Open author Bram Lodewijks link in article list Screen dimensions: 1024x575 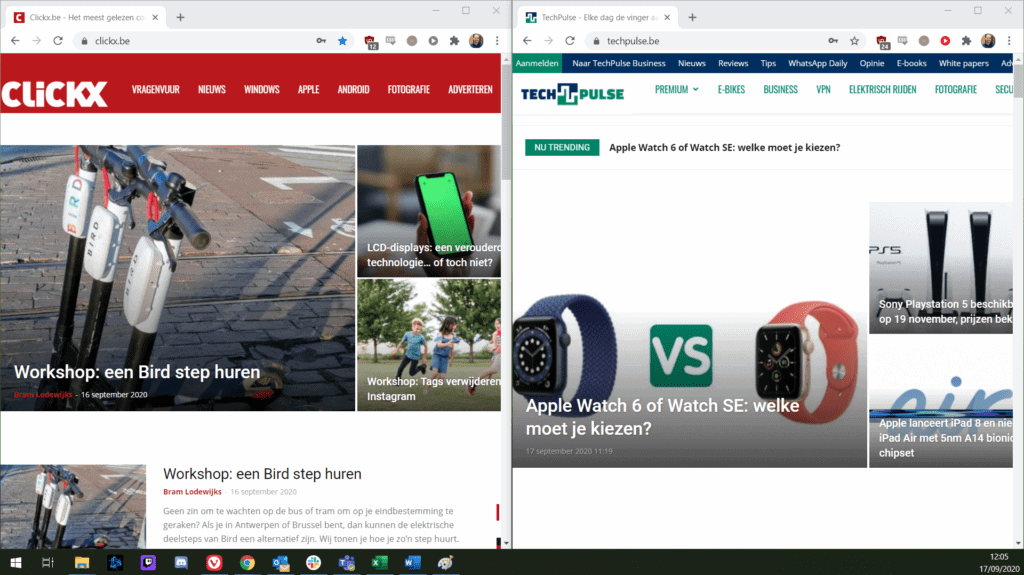point(192,492)
